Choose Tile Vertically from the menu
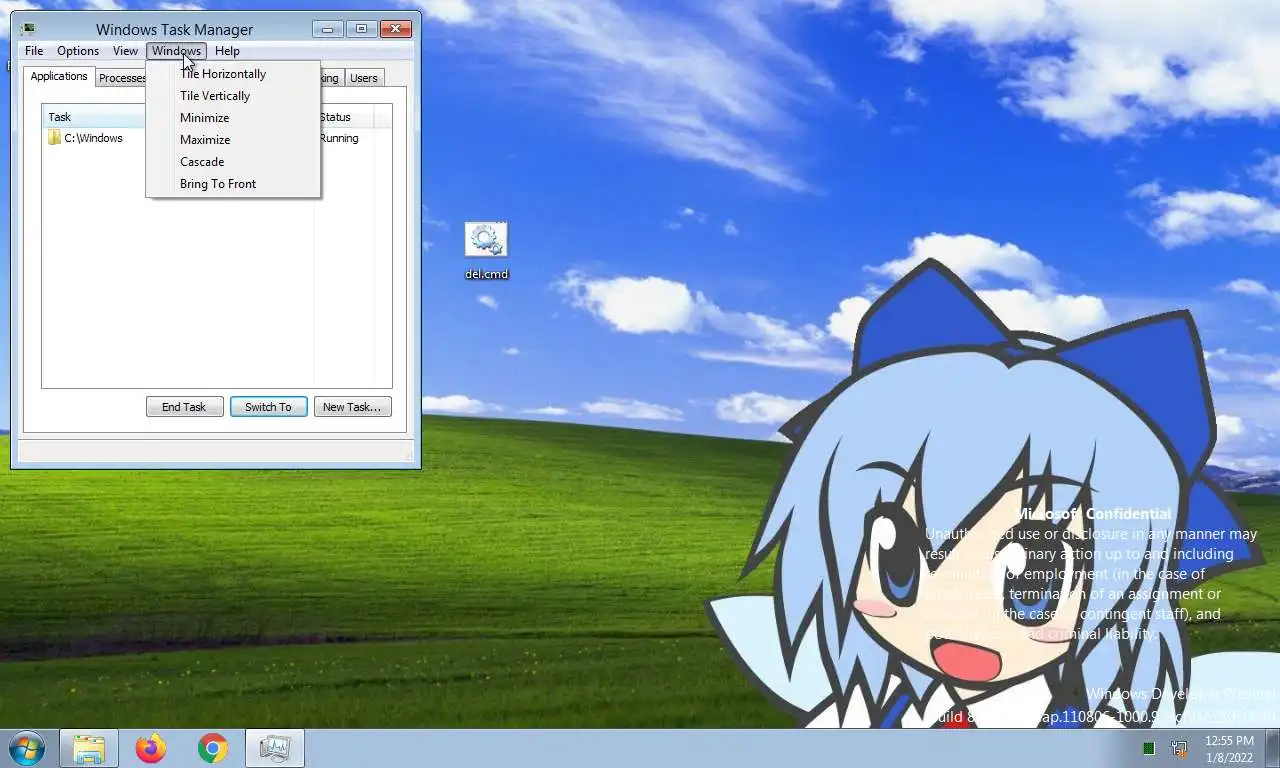This screenshot has width=1280, height=768. click(x=233, y=96)
